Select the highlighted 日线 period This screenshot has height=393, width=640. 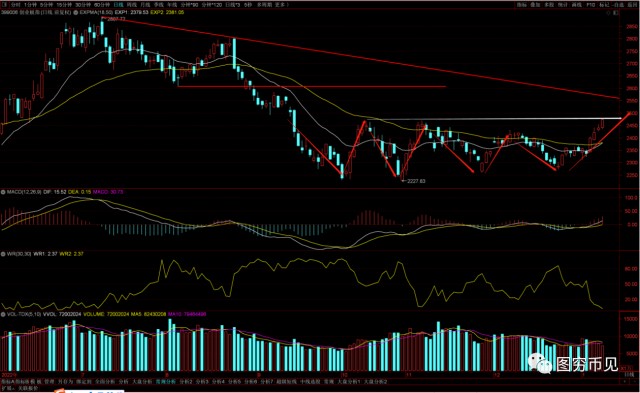pyautogui.click(x=118, y=4)
